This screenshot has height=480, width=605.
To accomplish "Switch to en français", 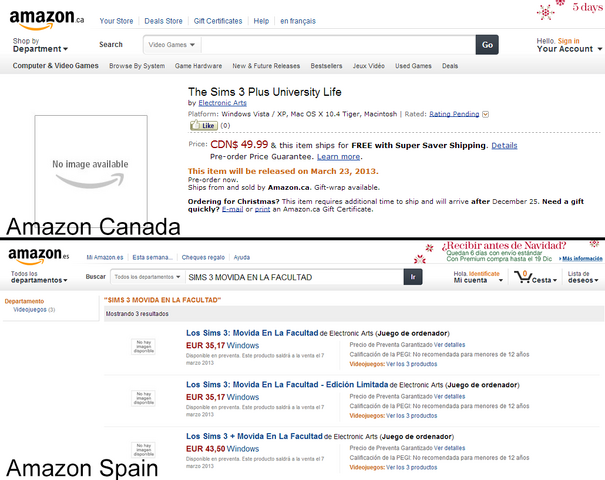I will [x=297, y=21].
